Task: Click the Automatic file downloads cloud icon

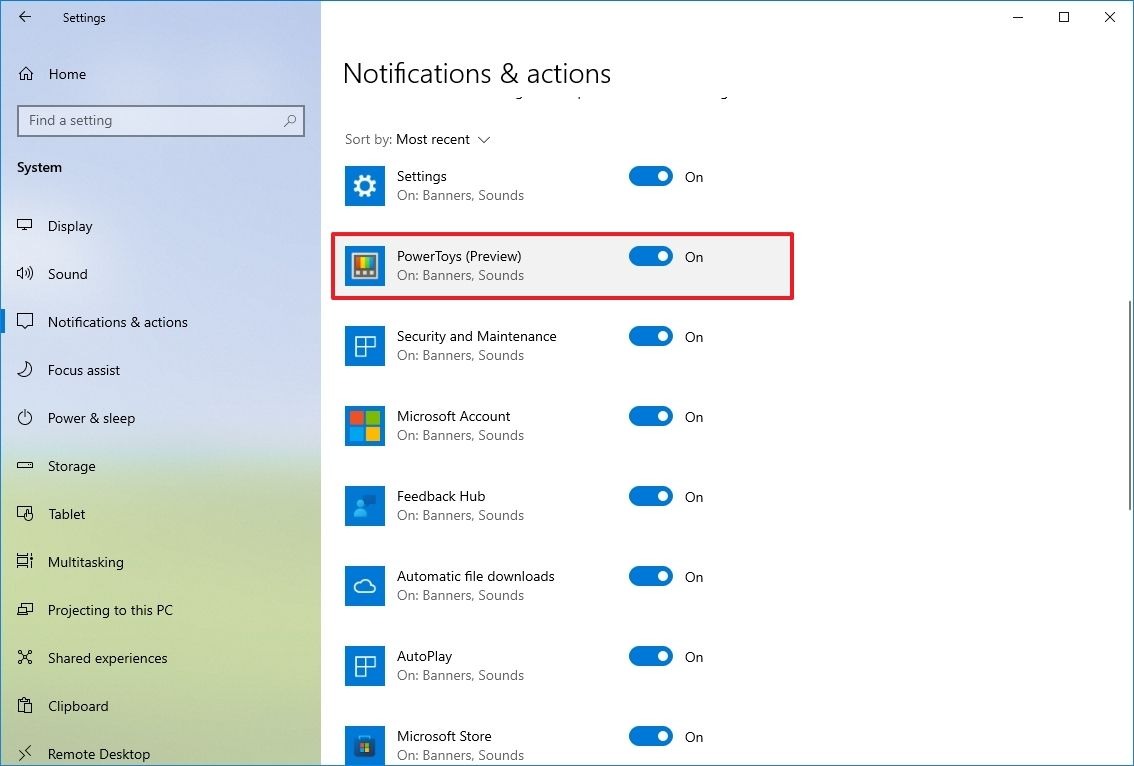Action: pyautogui.click(x=364, y=586)
